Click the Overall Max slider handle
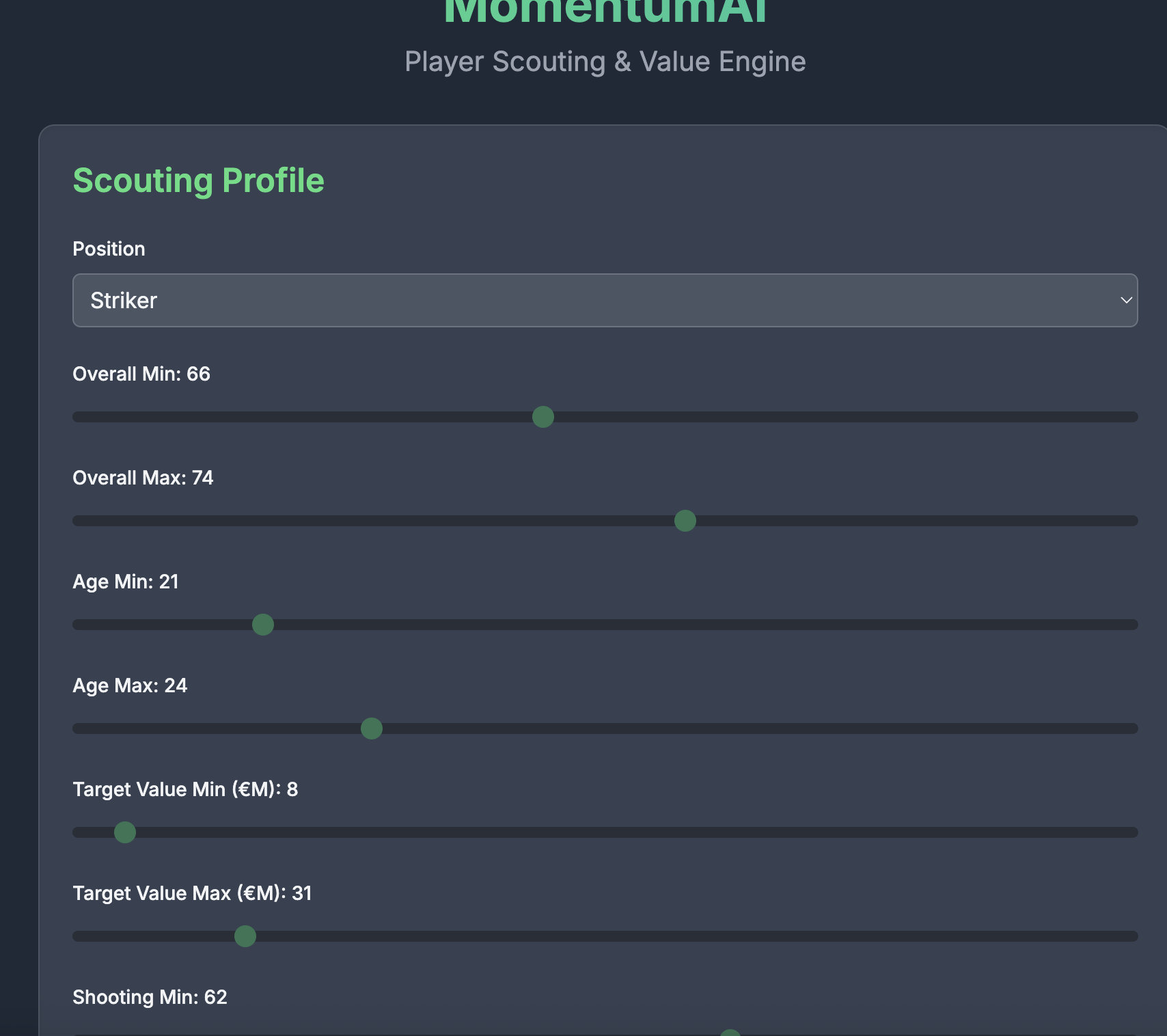Viewport: 1167px width, 1036px height. click(x=685, y=521)
